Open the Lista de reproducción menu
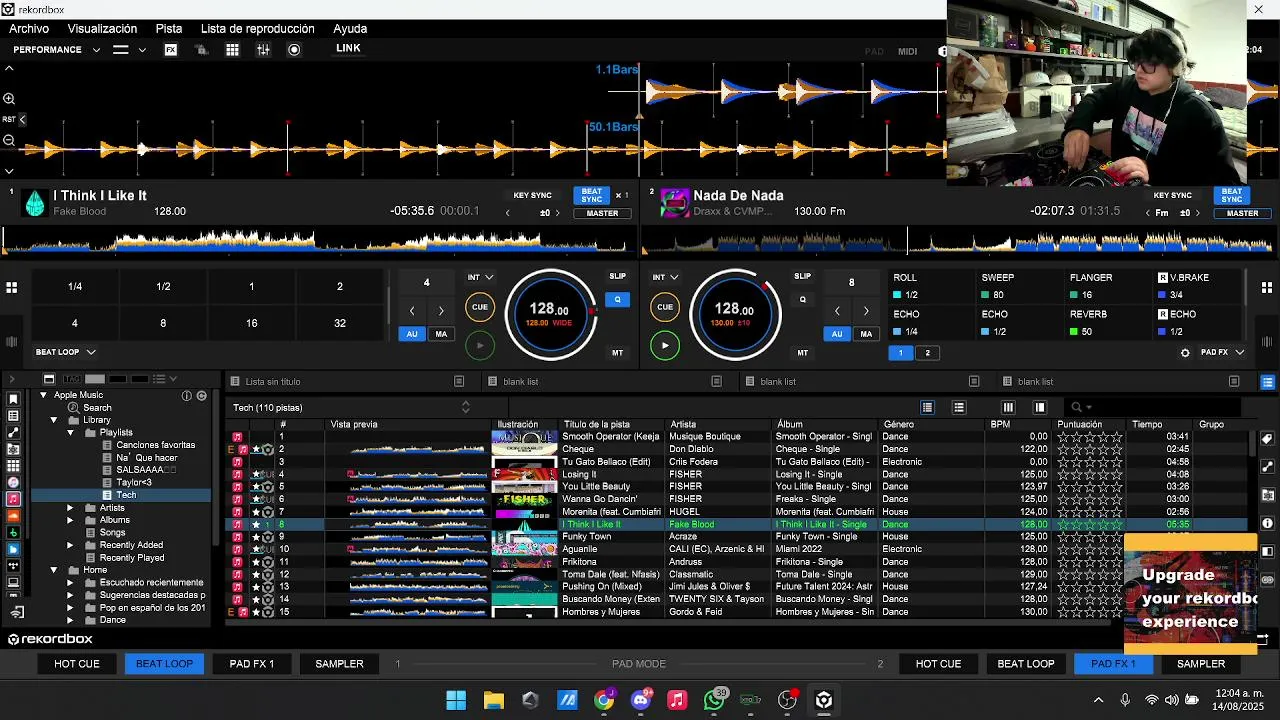1280x720 pixels. [258, 29]
